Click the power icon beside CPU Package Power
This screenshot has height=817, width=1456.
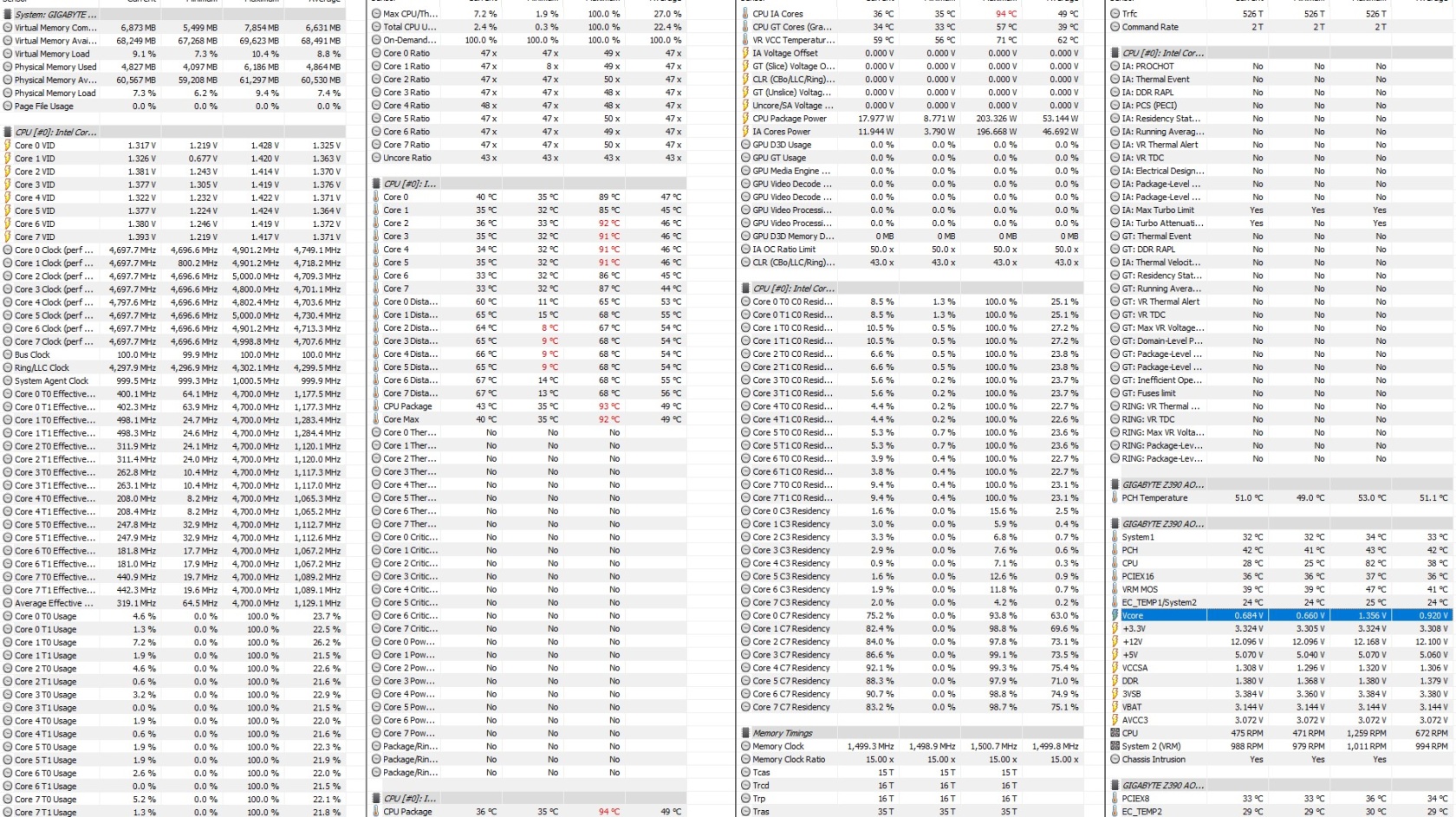[745, 119]
